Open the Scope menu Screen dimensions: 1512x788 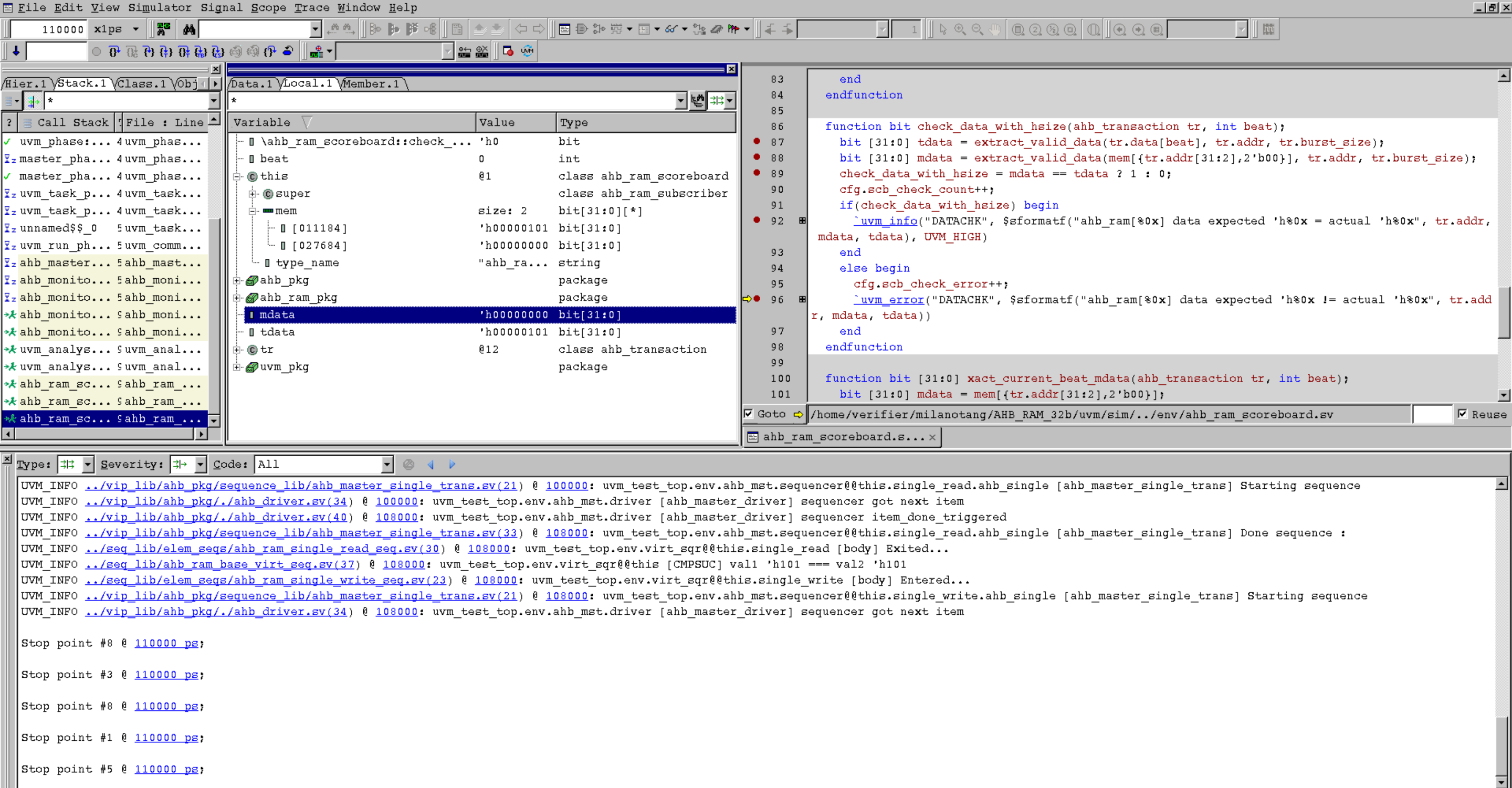point(268,8)
